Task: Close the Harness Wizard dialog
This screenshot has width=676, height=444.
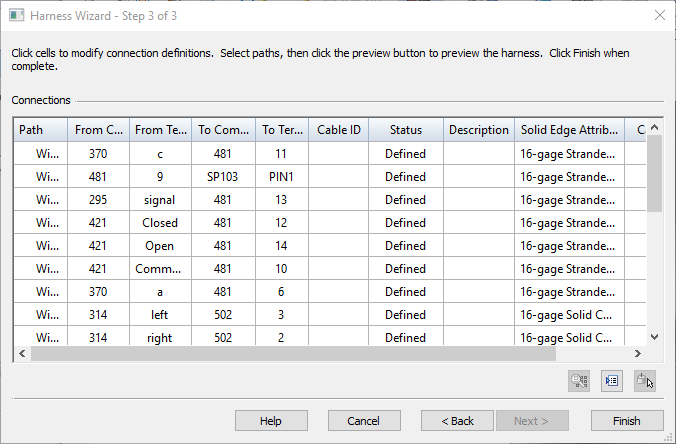Action: tap(659, 15)
